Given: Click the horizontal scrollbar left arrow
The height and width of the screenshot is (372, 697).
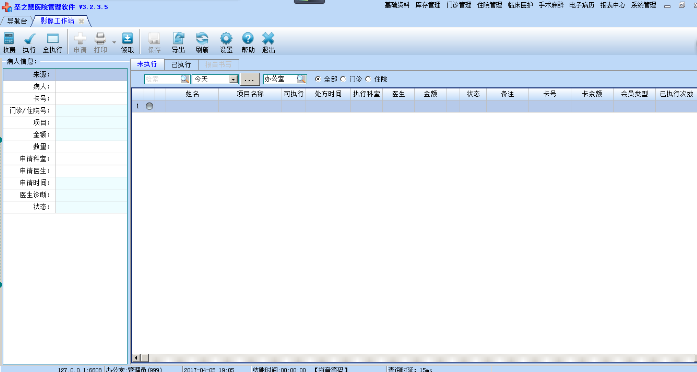Looking at the screenshot, I should [x=136, y=358].
